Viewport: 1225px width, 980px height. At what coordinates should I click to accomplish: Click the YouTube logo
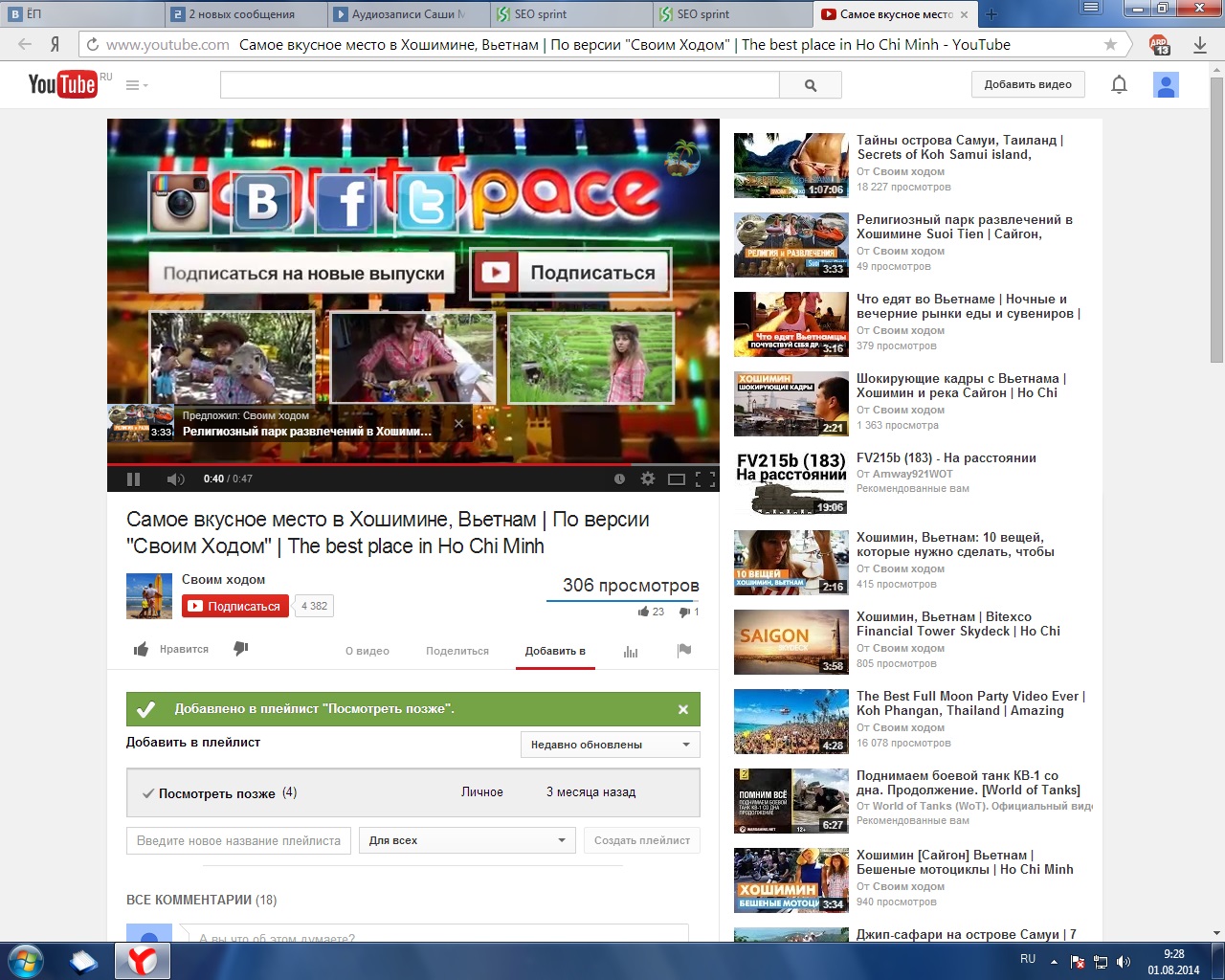62,84
